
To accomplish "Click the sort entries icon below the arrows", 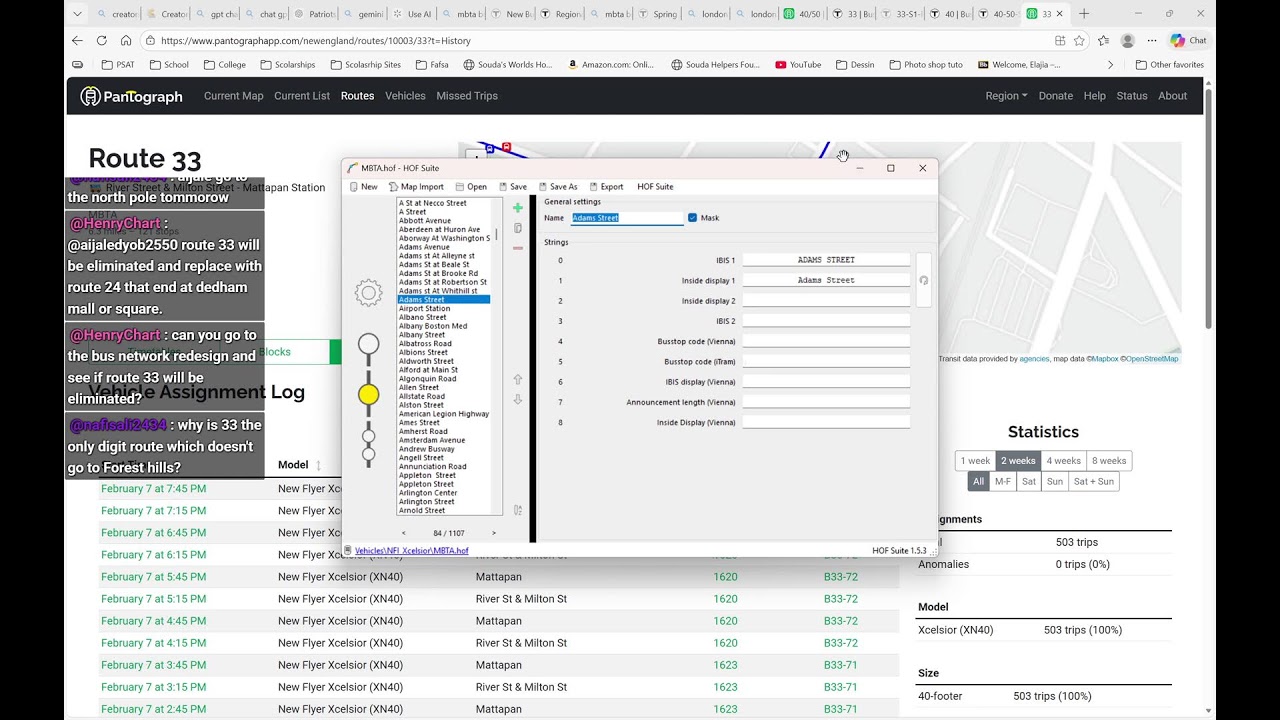I will pos(518,510).
